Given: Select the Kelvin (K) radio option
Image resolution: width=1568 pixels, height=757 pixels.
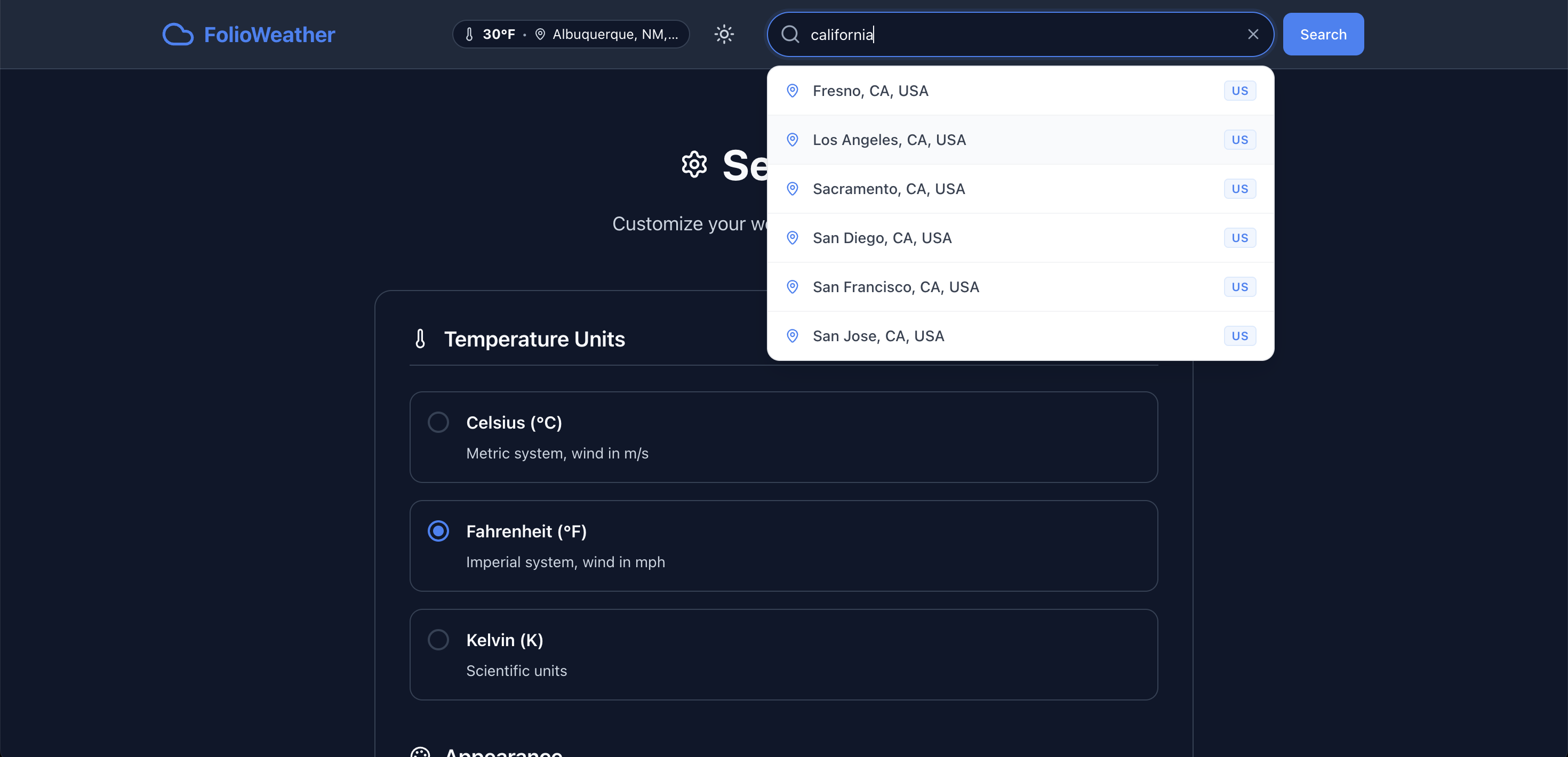Looking at the screenshot, I should [438, 640].
